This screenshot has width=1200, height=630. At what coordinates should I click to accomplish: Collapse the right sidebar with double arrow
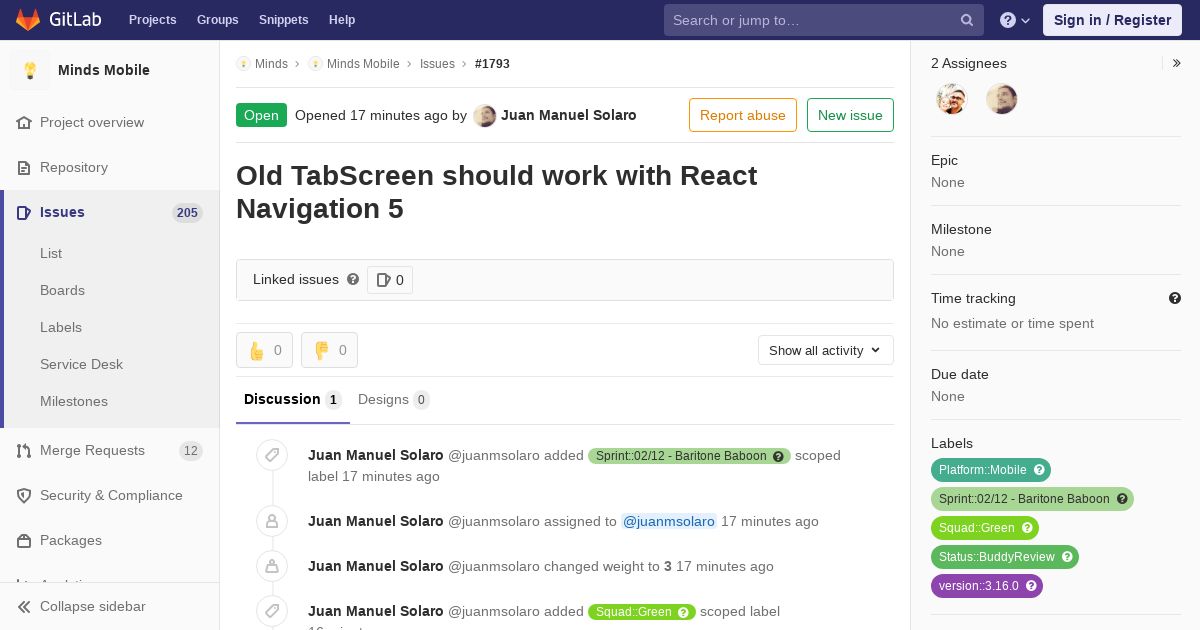pyautogui.click(x=1176, y=63)
